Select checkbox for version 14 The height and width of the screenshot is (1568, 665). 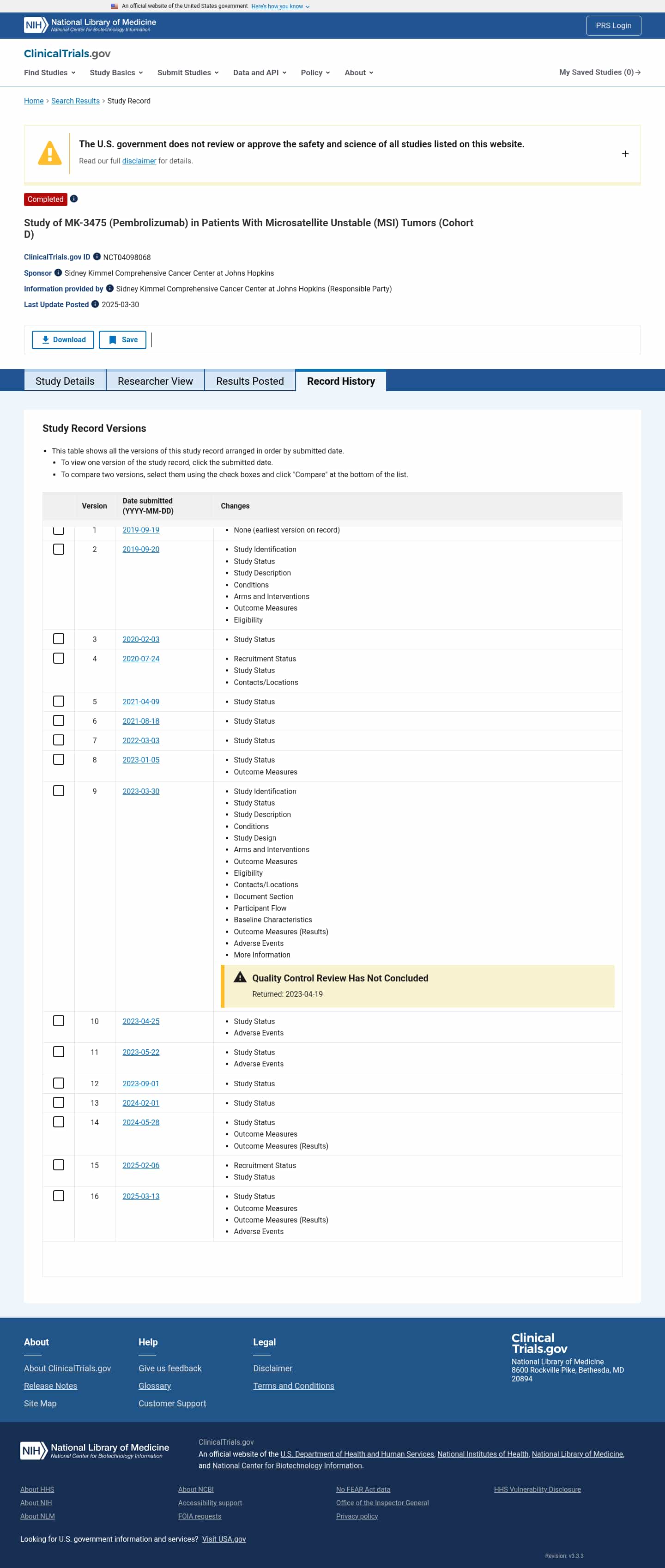[x=58, y=1122]
